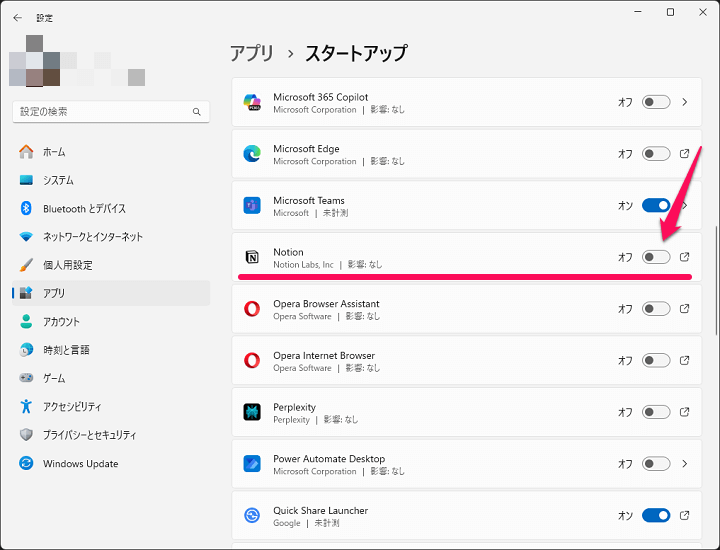Click the search magnifier icon
Viewport: 720px width, 550px height.
click(x=197, y=112)
